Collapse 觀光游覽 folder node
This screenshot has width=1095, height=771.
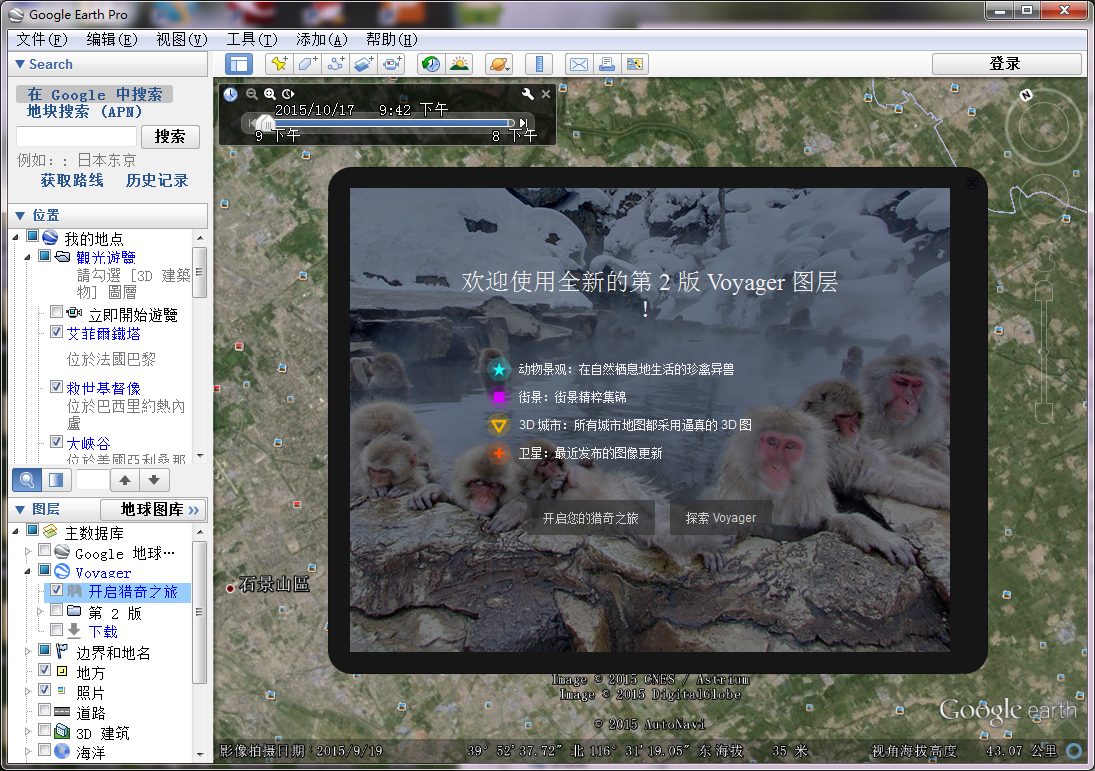pyautogui.click(x=28, y=258)
